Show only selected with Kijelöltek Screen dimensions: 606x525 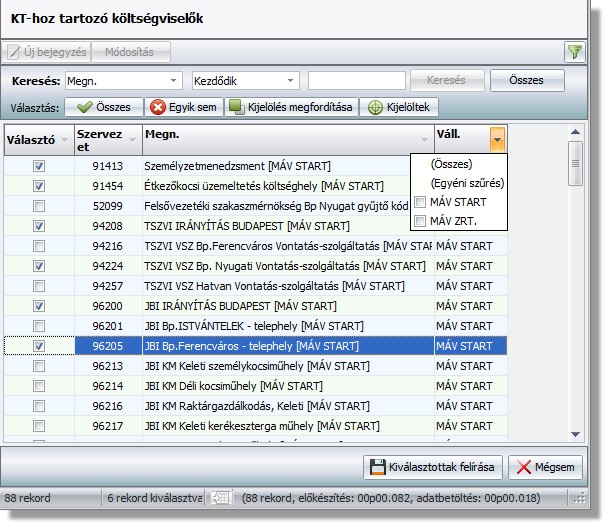399,107
